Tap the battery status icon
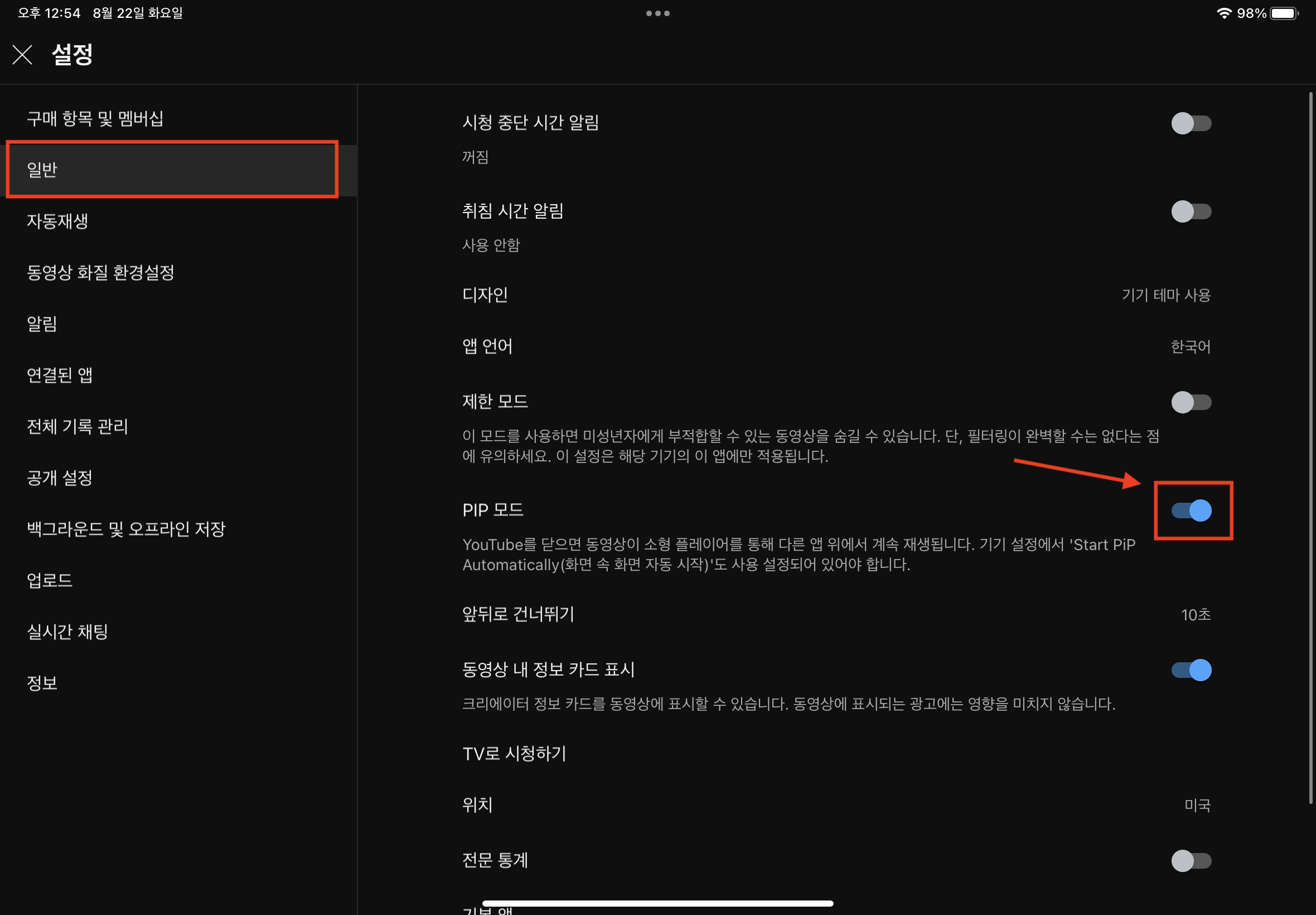 pyautogui.click(x=1283, y=13)
